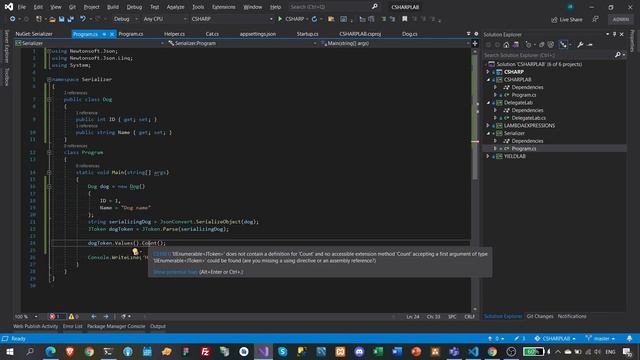The width and height of the screenshot is (640, 360).
Task: Click the error count indicator in editor footer
Action: tap(56, 316)
